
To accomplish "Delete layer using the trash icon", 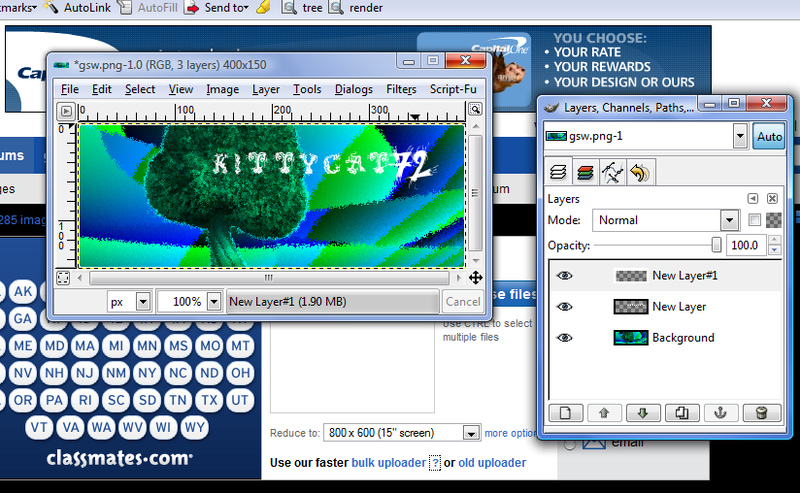I will coord(761,412).
